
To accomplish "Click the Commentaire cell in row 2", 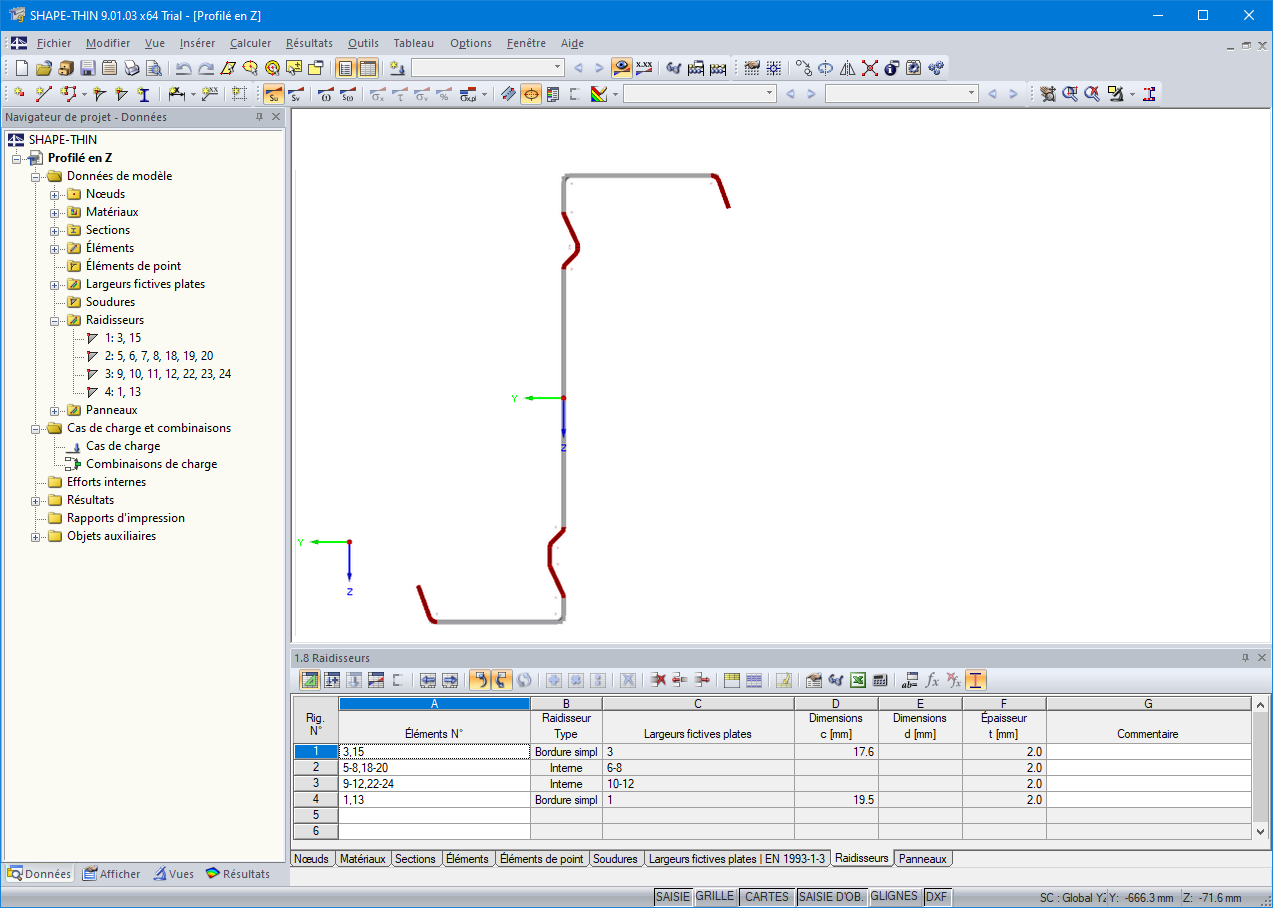I will coord(1148,767).
